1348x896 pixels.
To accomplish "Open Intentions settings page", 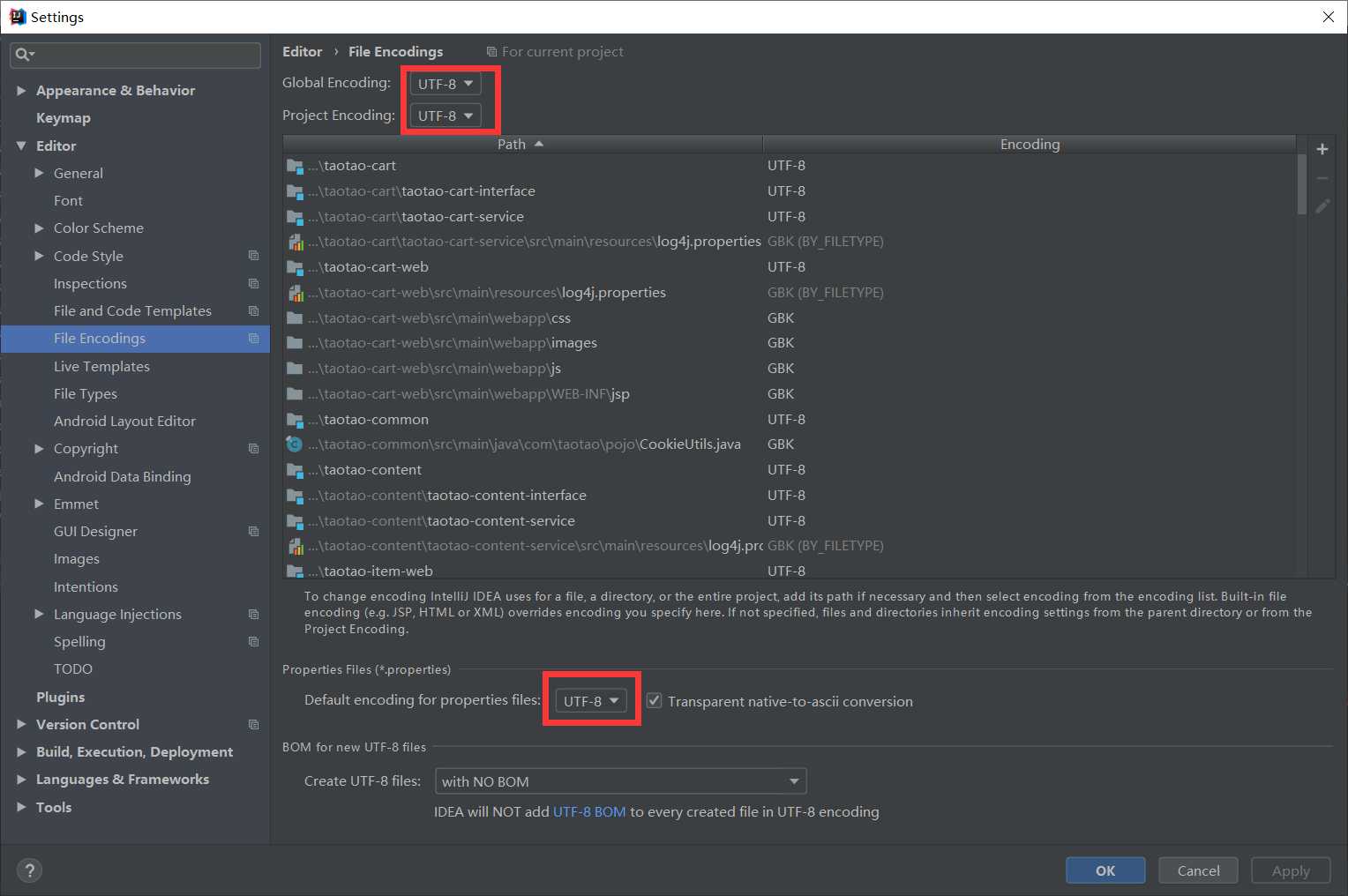I will tap(86, 586).
